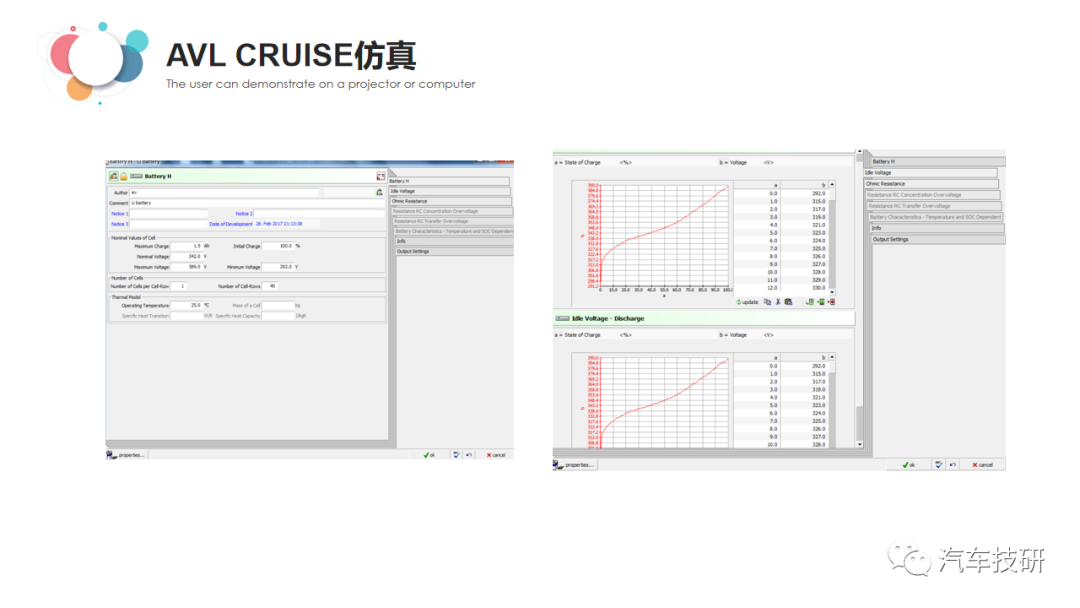Click the undo arrow icon in the battery form dialog

[x=468, y=455]
